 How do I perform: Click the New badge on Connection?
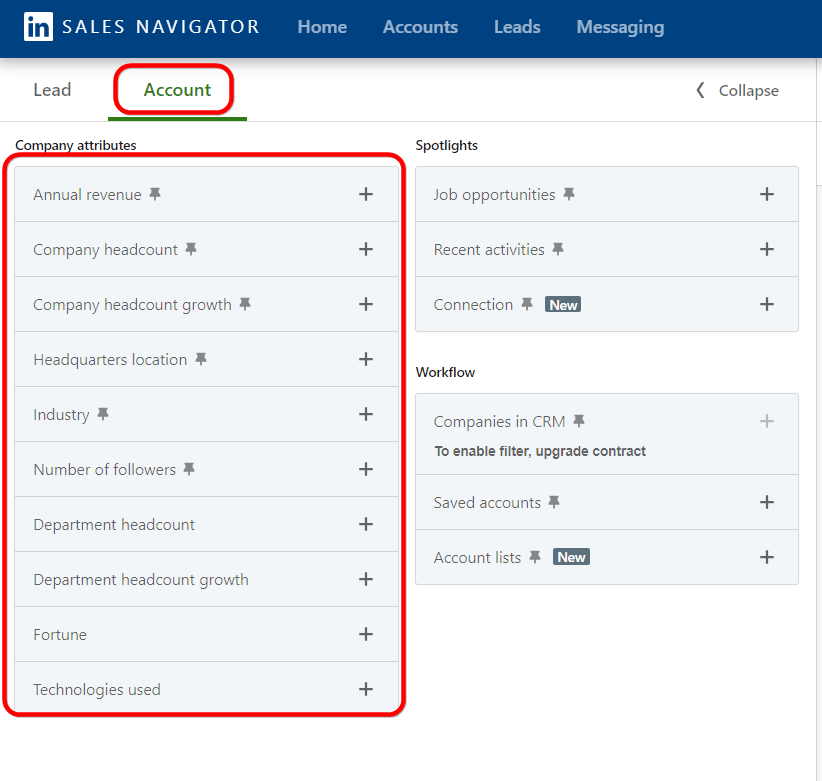click(x=563, y=304)
